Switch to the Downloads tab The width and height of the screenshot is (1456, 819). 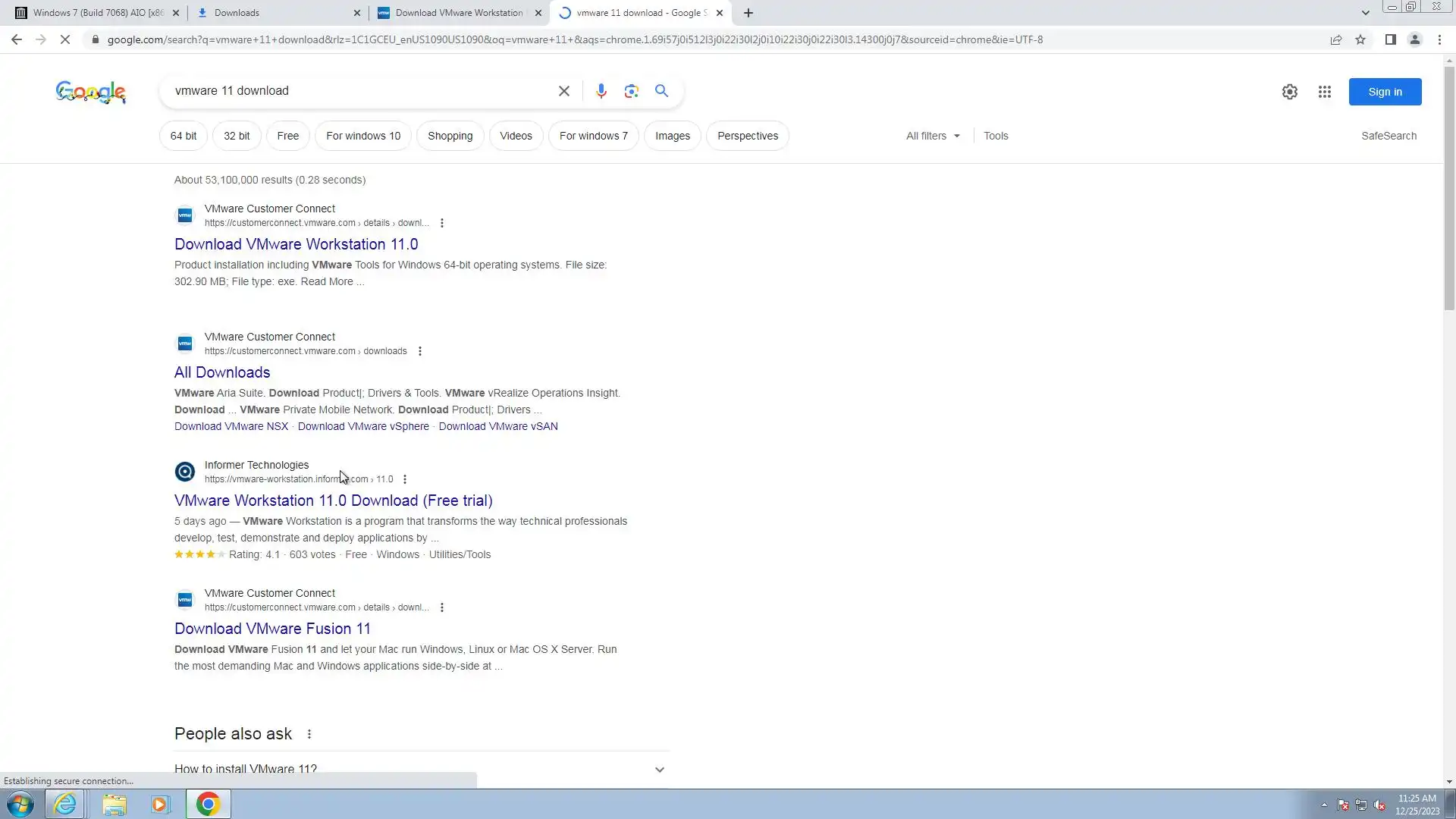[x=273, y=13]
